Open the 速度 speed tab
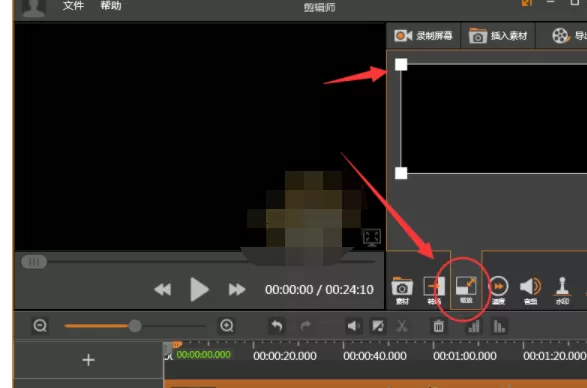 (498, 291)
